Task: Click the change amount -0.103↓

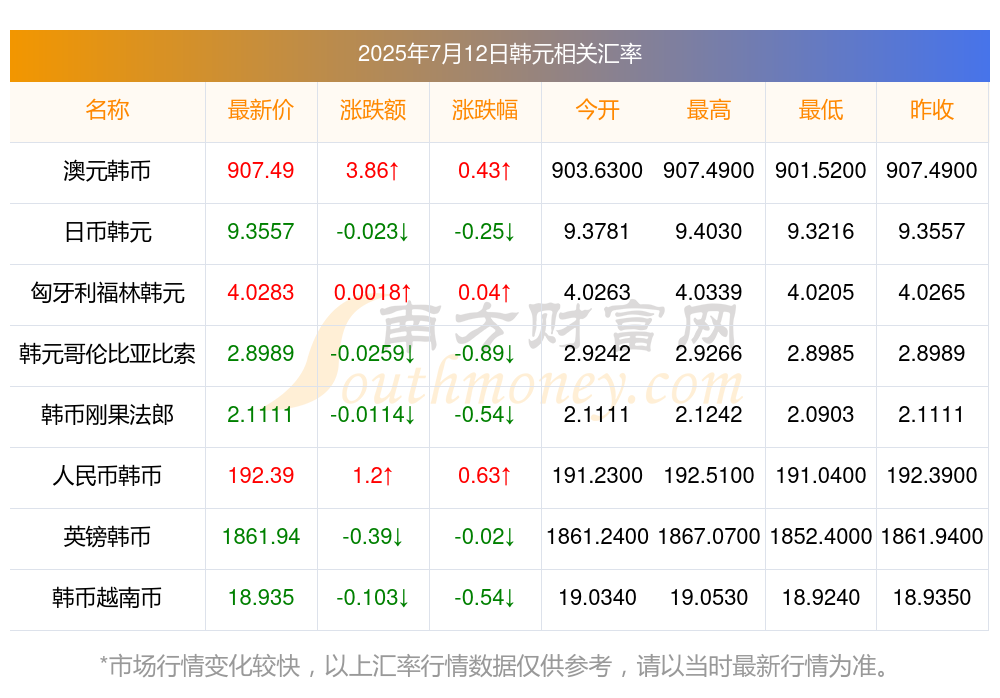Action: [x=373, y=598]
